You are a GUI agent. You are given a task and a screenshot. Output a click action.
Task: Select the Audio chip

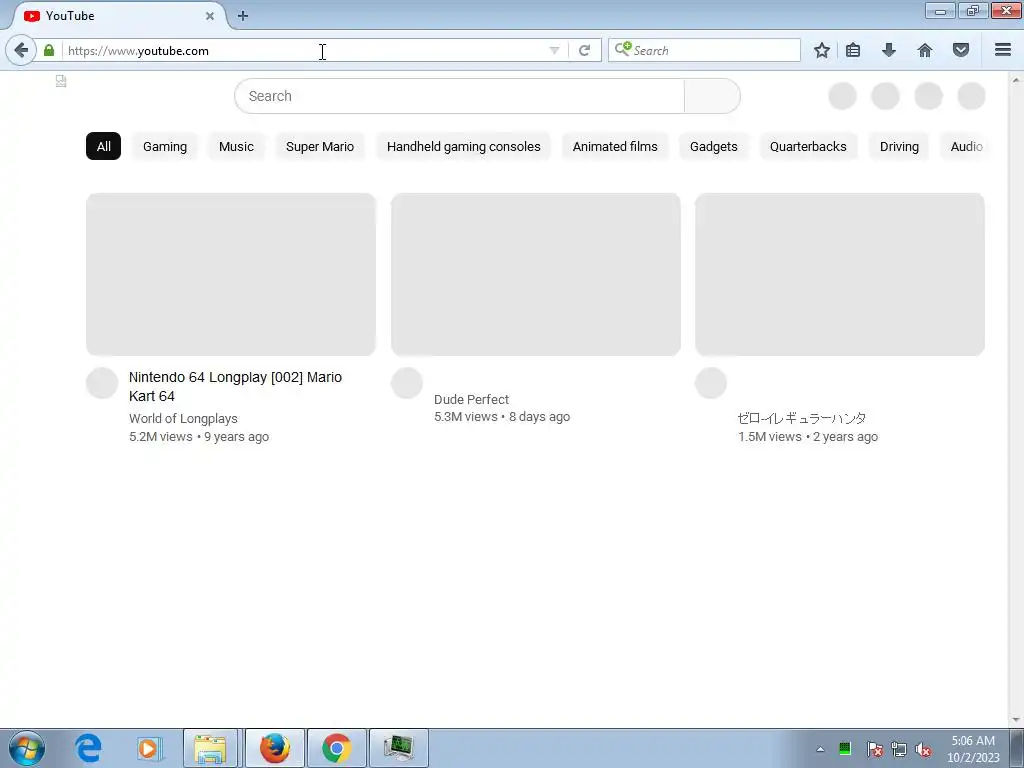tap(967, 146)
